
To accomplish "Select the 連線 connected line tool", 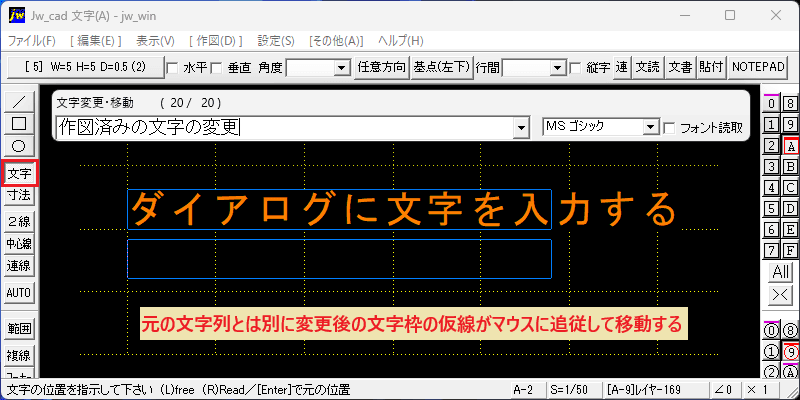I will (x=19, y=266).
